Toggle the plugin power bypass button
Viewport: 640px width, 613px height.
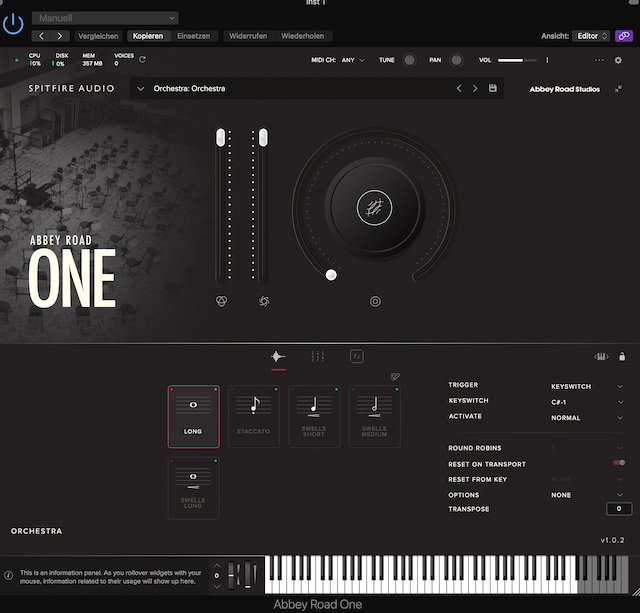coord(13,24)
